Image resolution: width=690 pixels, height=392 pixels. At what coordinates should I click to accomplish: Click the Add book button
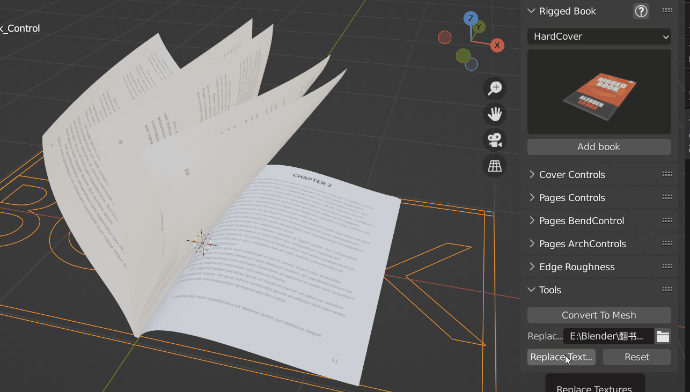[x=599, y=147]
